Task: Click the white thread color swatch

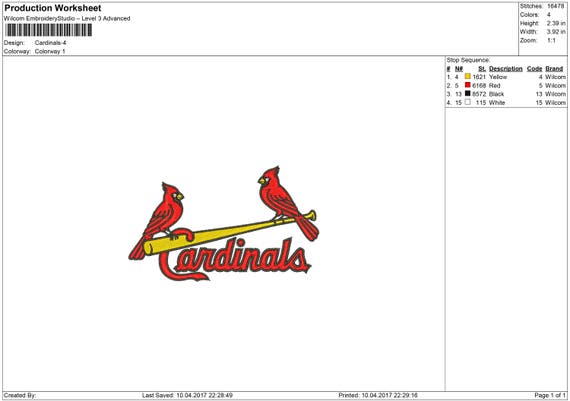Action: click(467, 102)
